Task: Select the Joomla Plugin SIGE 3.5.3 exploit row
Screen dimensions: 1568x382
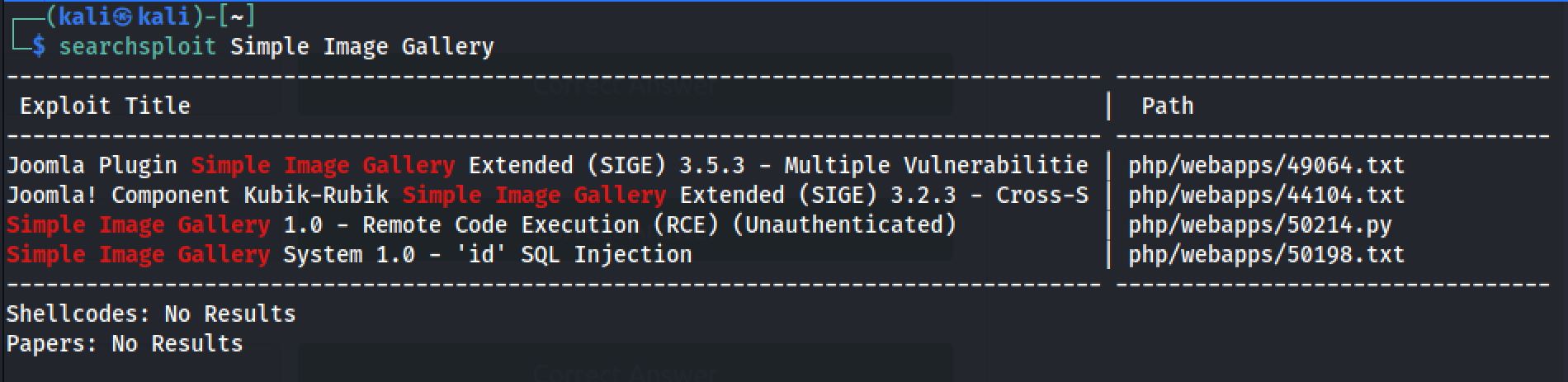Action: [x=546, y=165]
